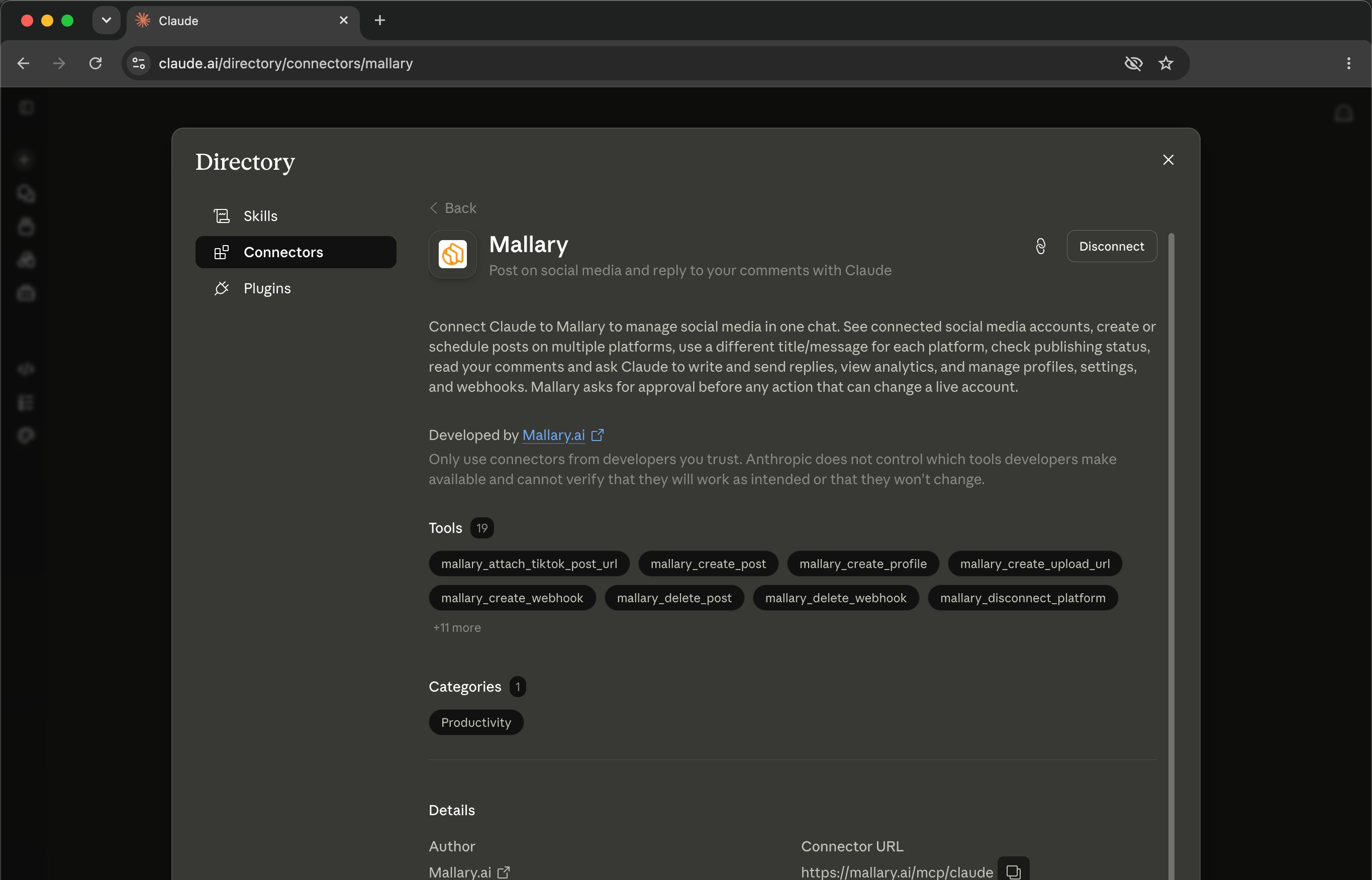
Task: Select the Connectors sidebar item
Action: click(296, 252)
